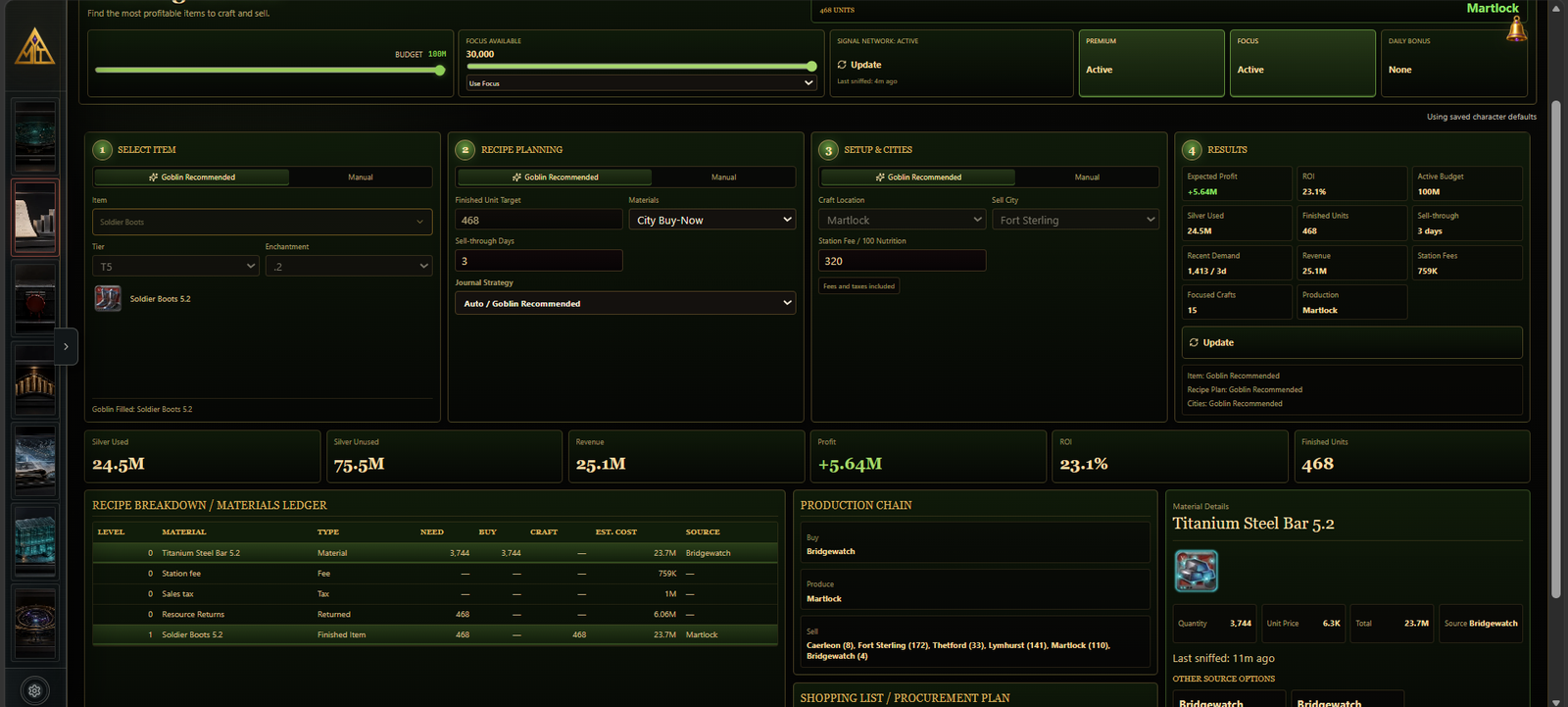Screen dimensions: 1568x707
Task: Switch Recipe Planning panel to Manual
Action: 723,177
